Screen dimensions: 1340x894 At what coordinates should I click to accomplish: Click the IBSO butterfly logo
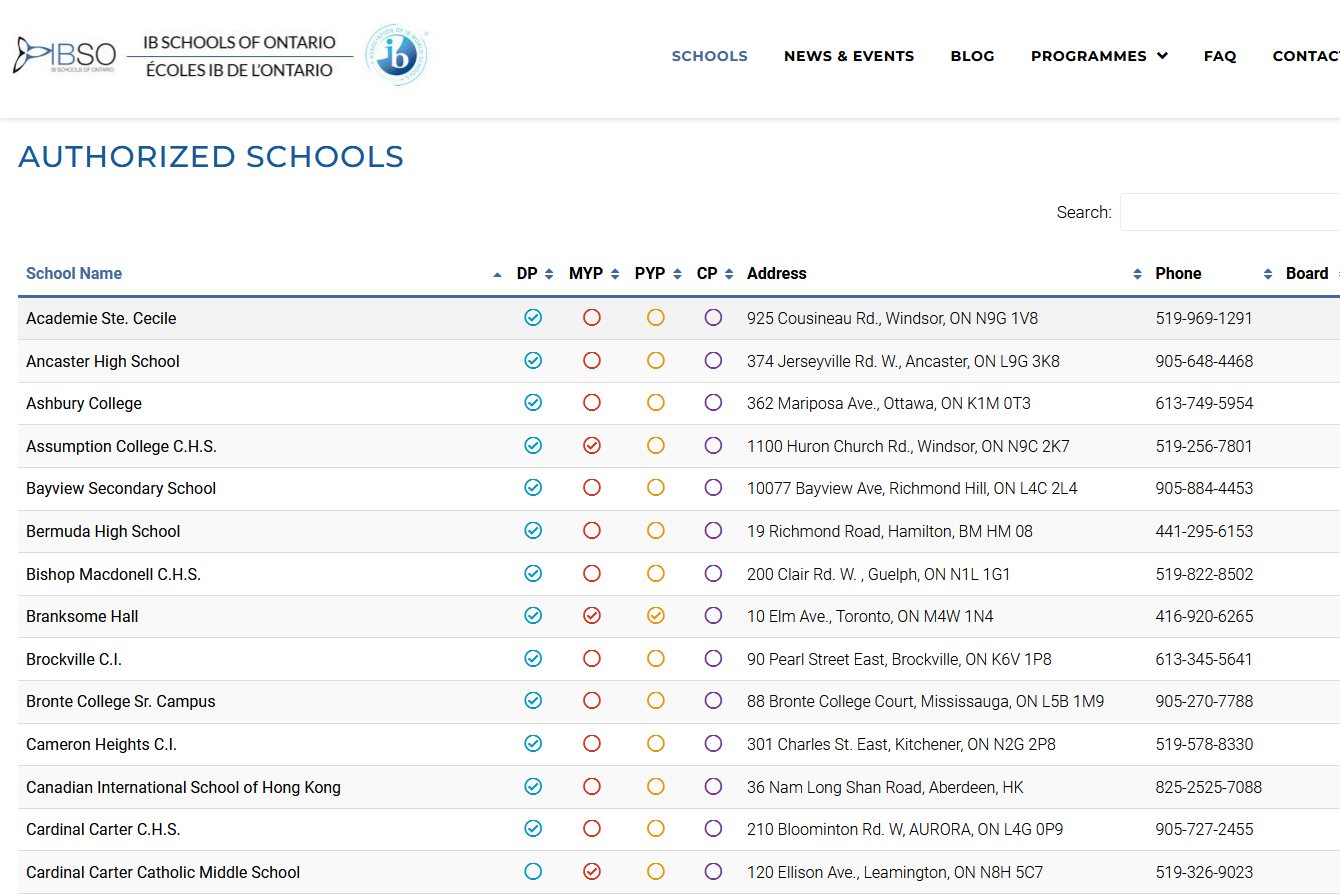[x=64, y=56]
